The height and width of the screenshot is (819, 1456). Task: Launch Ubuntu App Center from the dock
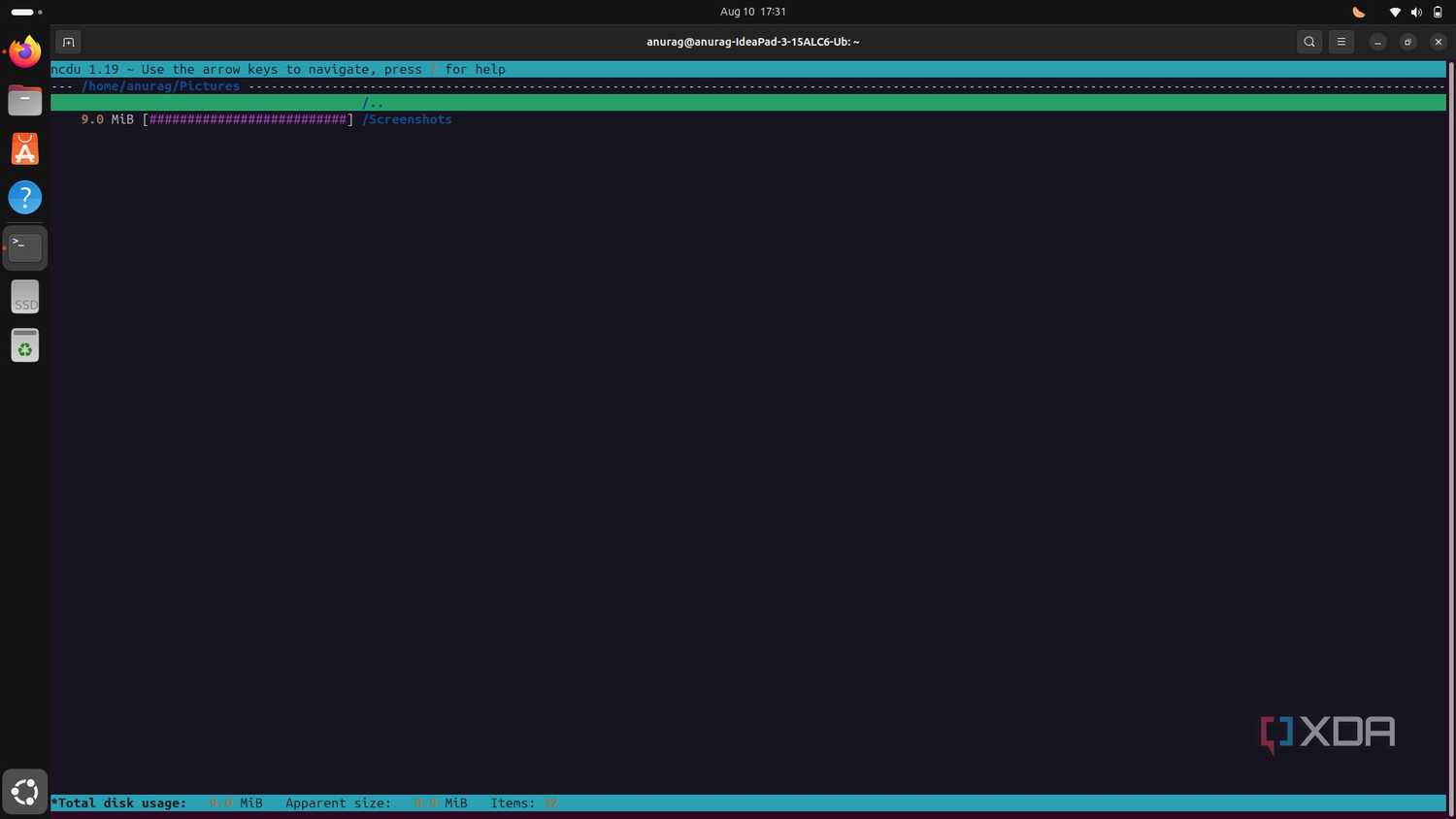click(x=25, y=148)
